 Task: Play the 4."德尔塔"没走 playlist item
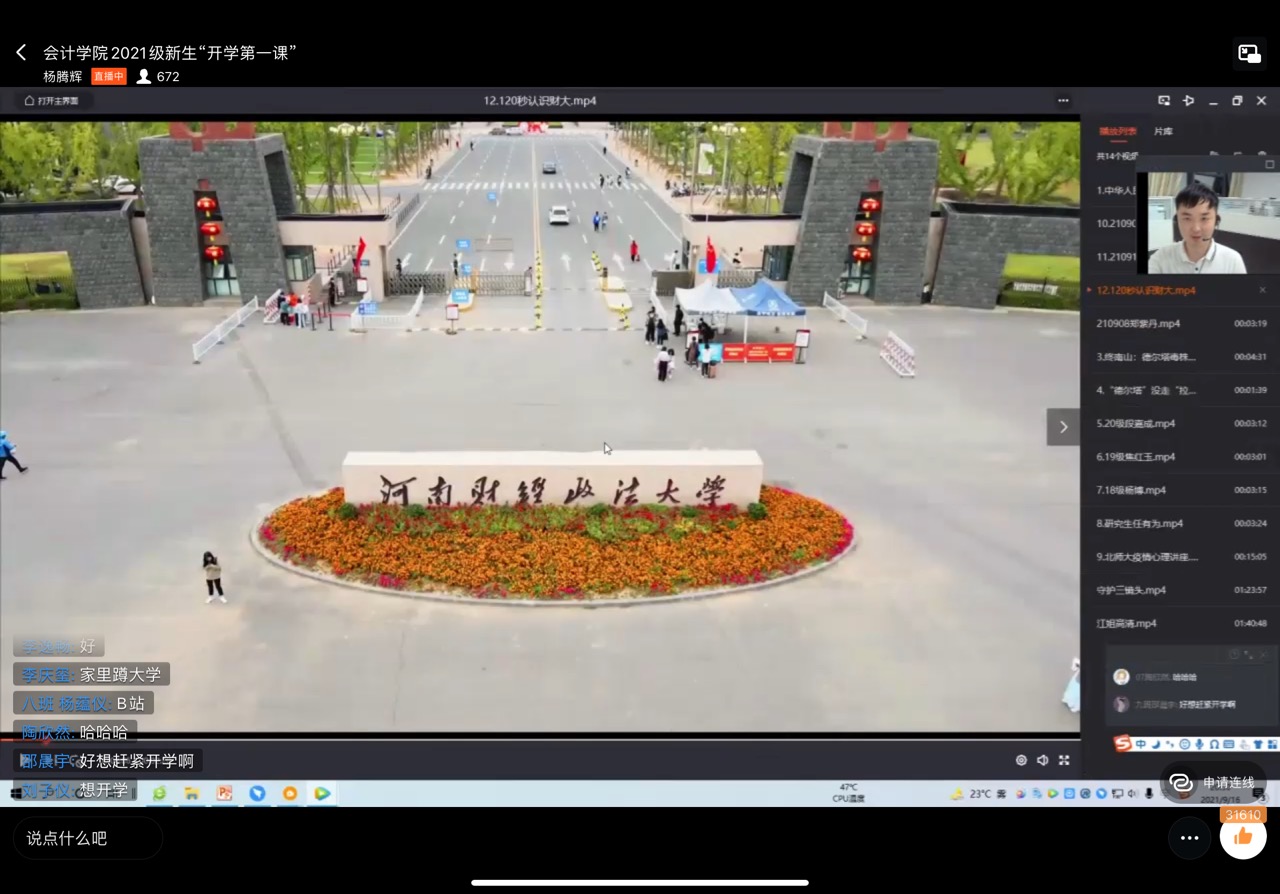[1180, 390]
